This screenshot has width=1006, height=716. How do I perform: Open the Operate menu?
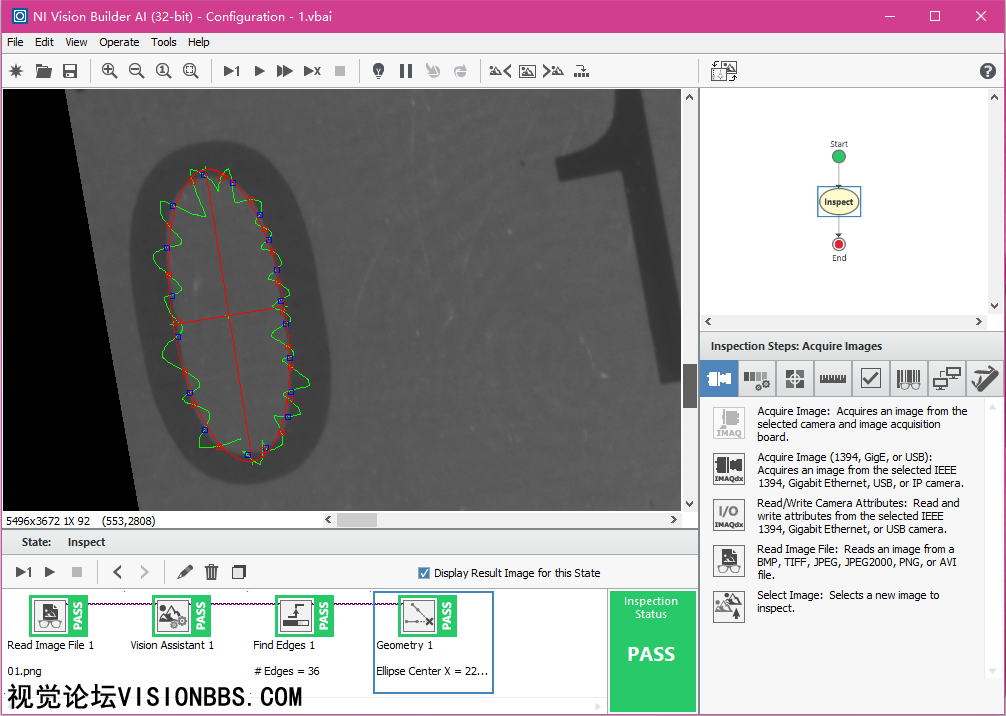[119, 42]
